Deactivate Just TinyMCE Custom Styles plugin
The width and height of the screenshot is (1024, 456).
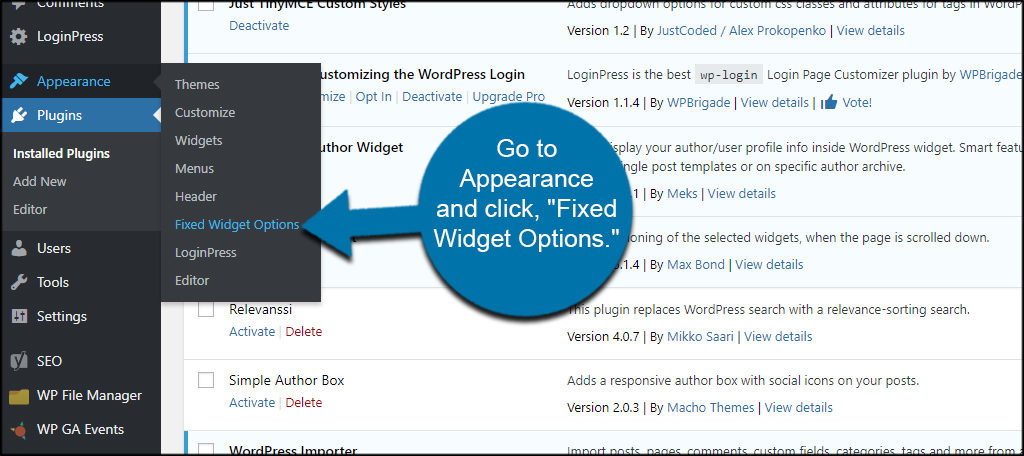tap(259, 25)
